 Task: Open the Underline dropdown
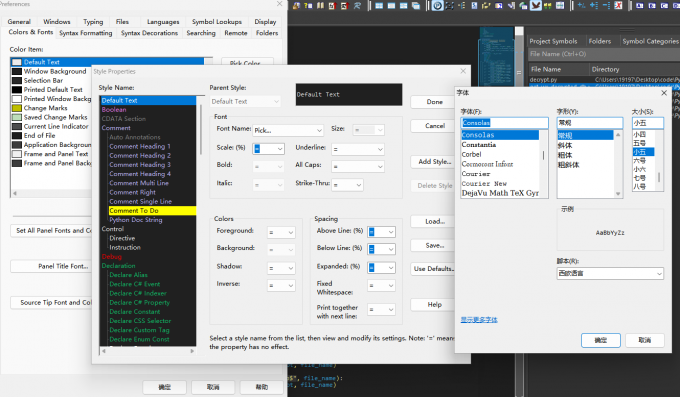(358, 149)
